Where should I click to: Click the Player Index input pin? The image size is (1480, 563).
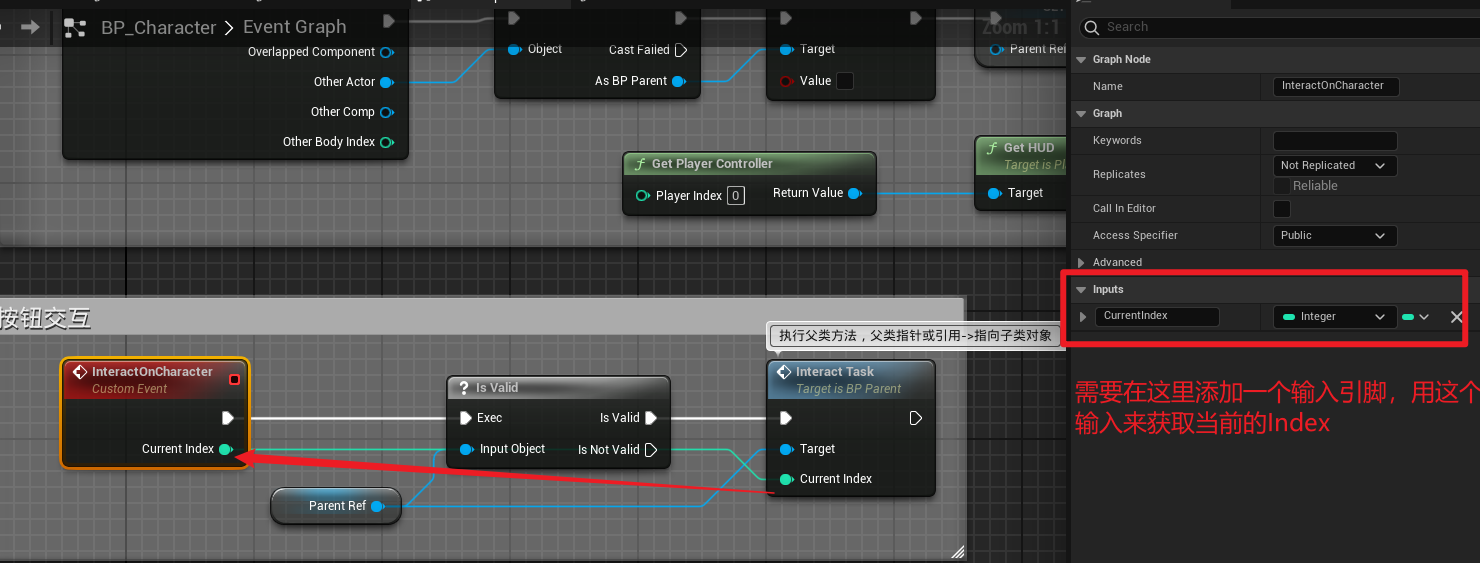(x=642, y=195)
